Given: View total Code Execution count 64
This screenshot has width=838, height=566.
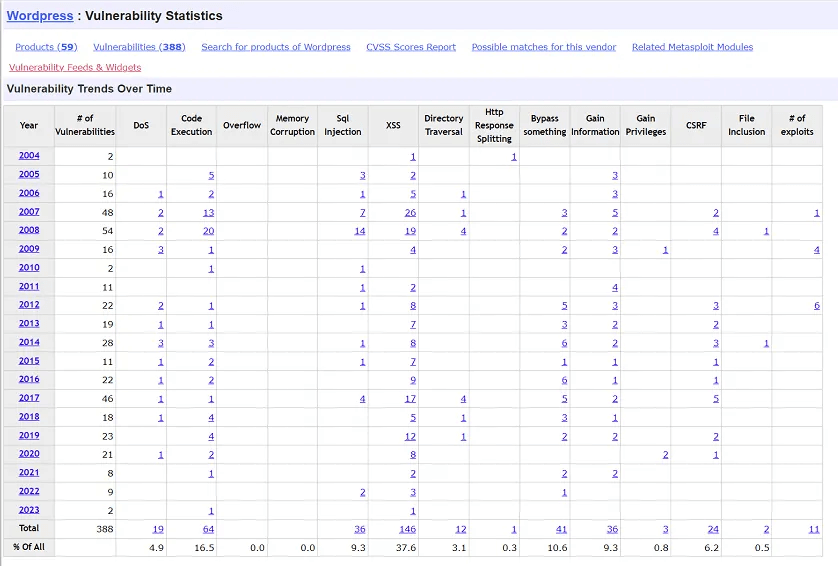Looking at the screenshot, I should (x=208, y=529).
